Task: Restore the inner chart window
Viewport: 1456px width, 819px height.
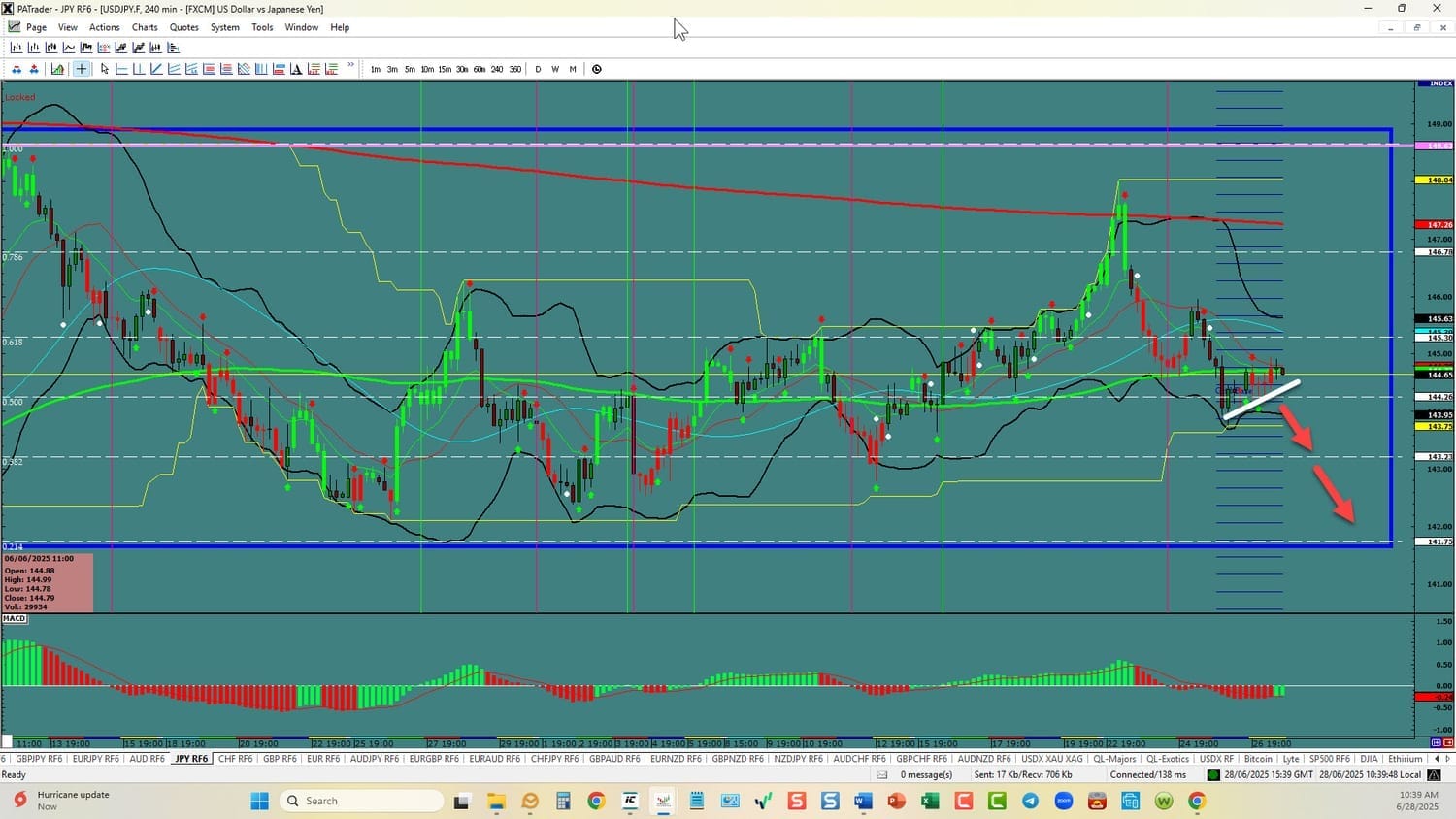Action: [x=1416, y=27]
